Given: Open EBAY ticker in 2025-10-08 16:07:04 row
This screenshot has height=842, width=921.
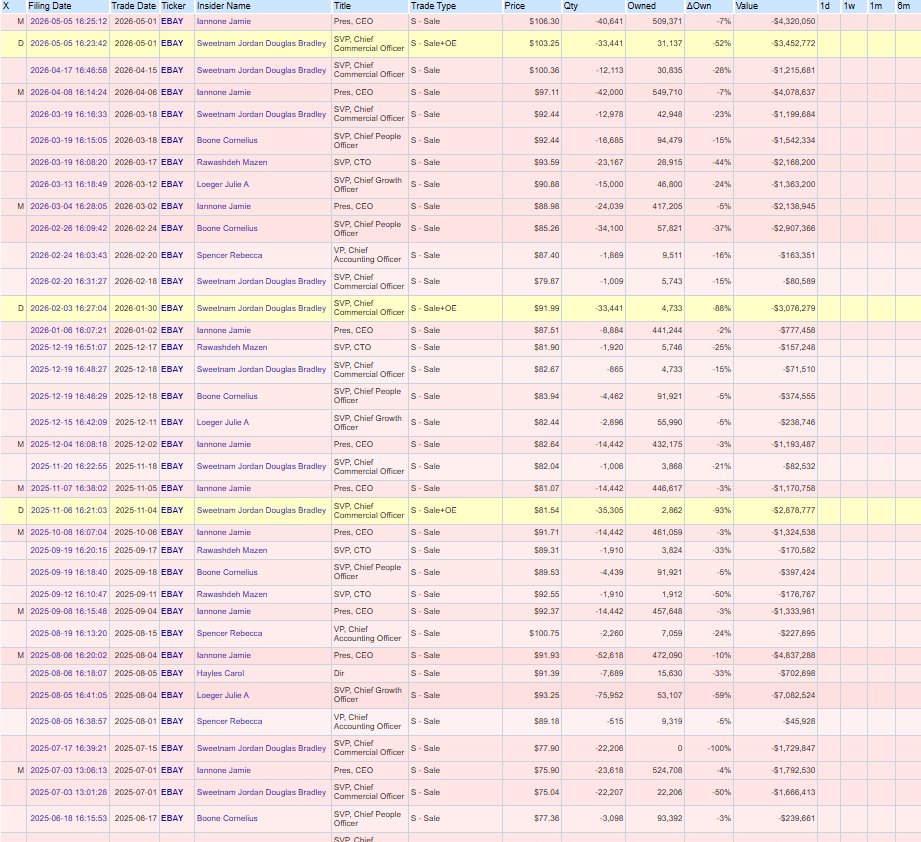Looking at the screenshot, I should click(172, 532).
